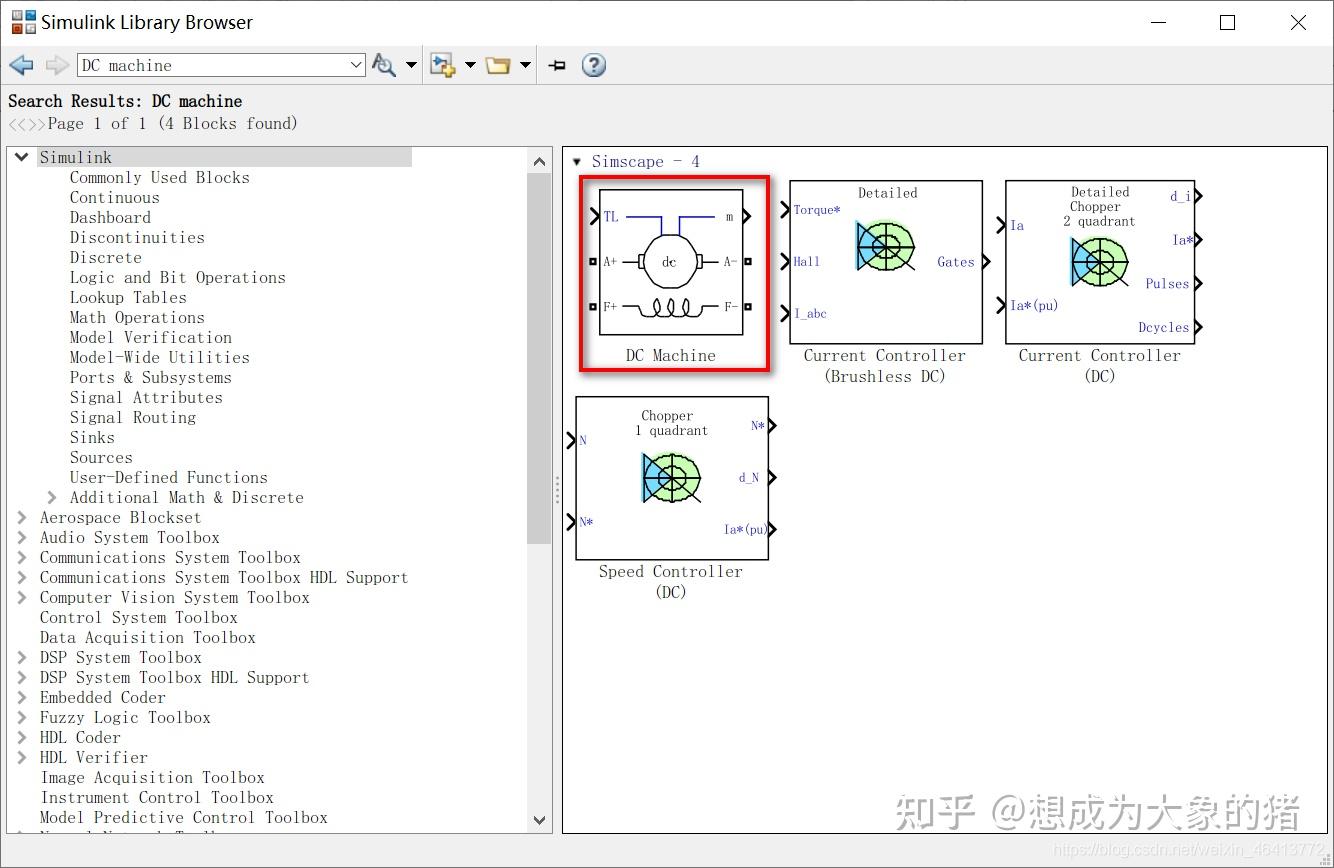Click the Forward navigation arrow
This screenshot has height=868, width=1334.
[57, 65]
